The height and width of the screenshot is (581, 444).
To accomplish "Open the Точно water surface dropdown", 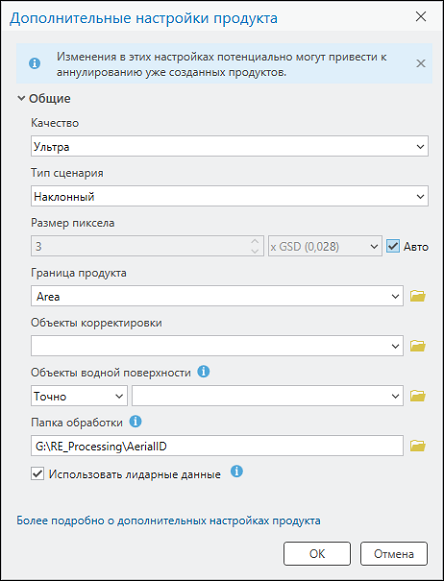I will tap(79, 396).
